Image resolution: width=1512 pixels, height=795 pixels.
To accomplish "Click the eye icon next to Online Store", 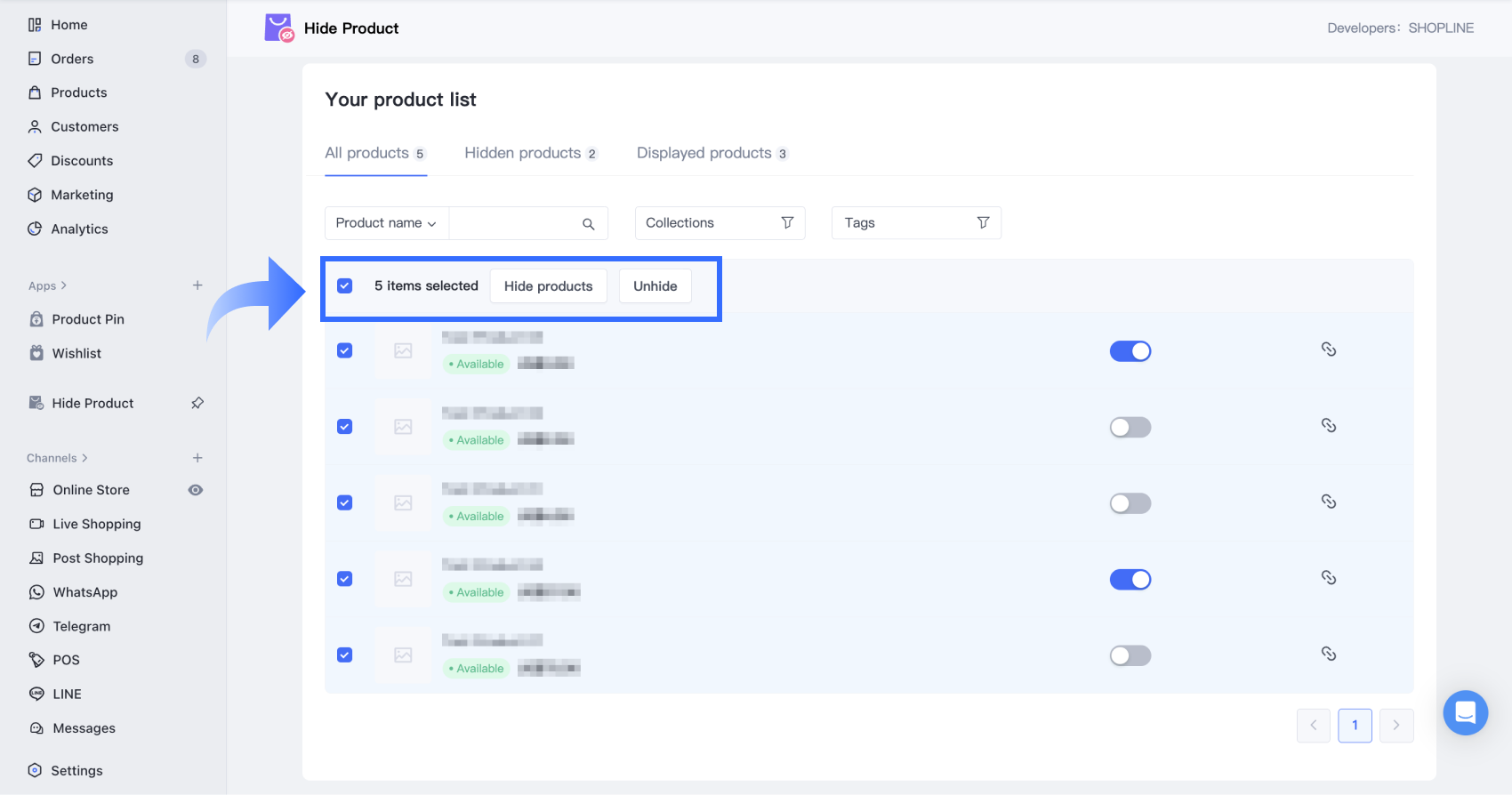I will tap(196, 490).
